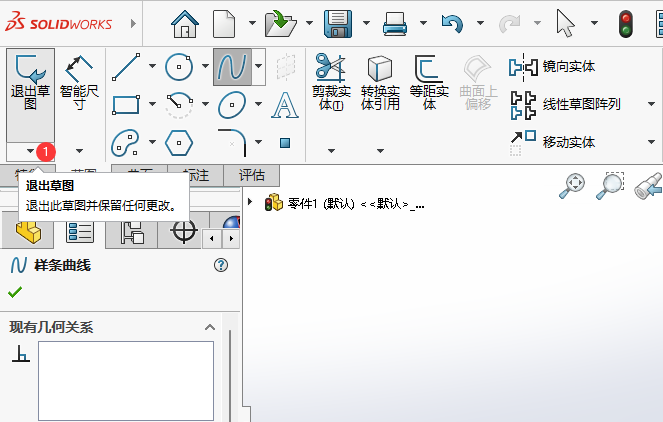Select the Circle sketch tool
The image size is (663, 422).
(x=179, y=66)
